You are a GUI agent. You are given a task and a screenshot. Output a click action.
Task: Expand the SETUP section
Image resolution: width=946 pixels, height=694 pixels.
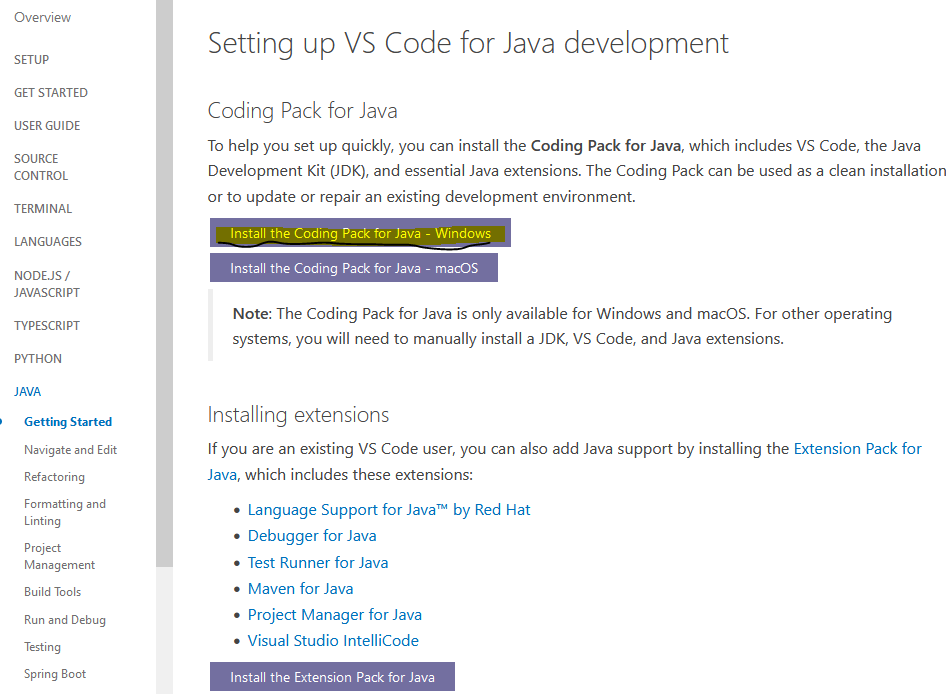pyautogui.click(x=31, y=60)
